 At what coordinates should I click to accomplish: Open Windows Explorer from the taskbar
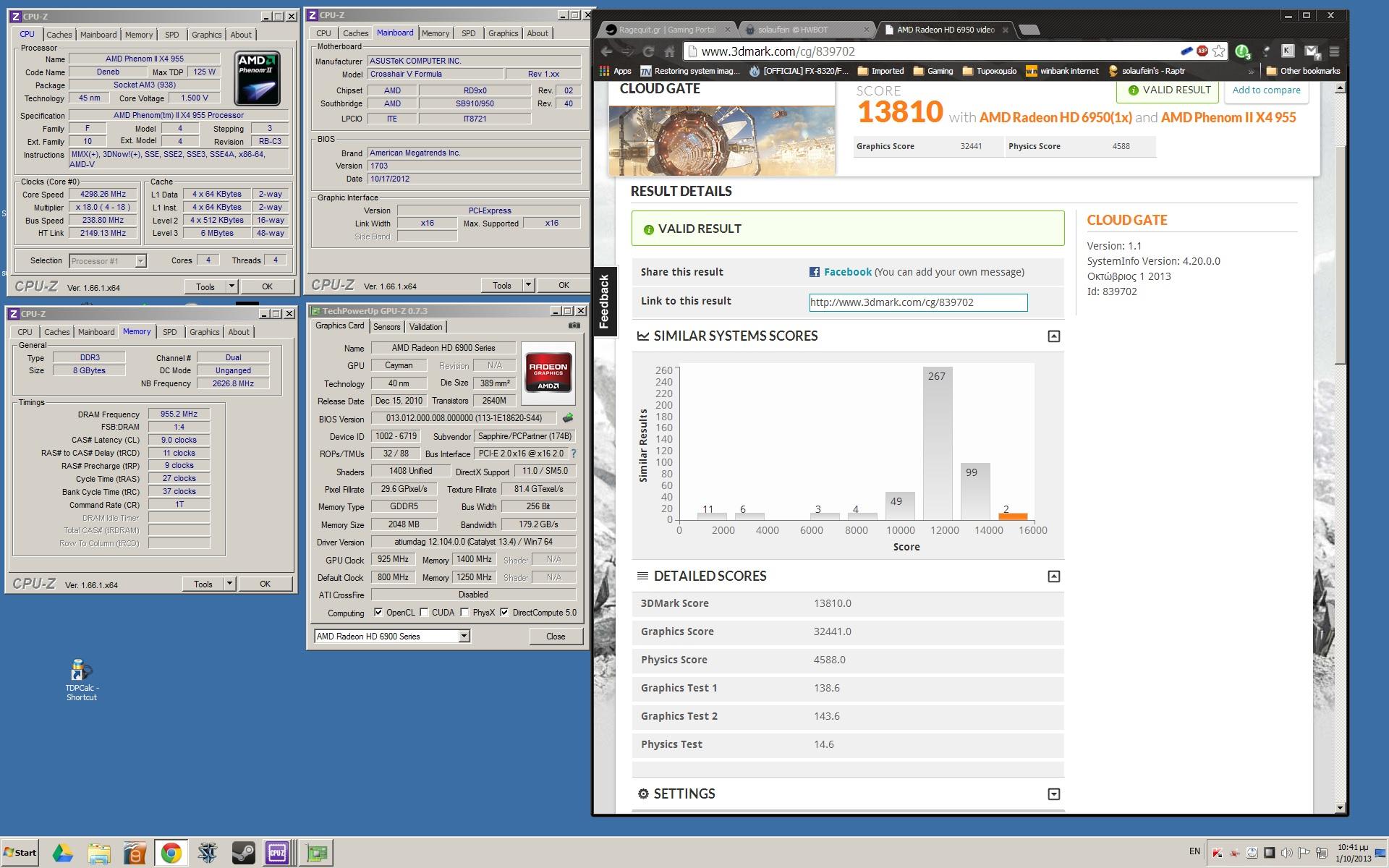99,853
